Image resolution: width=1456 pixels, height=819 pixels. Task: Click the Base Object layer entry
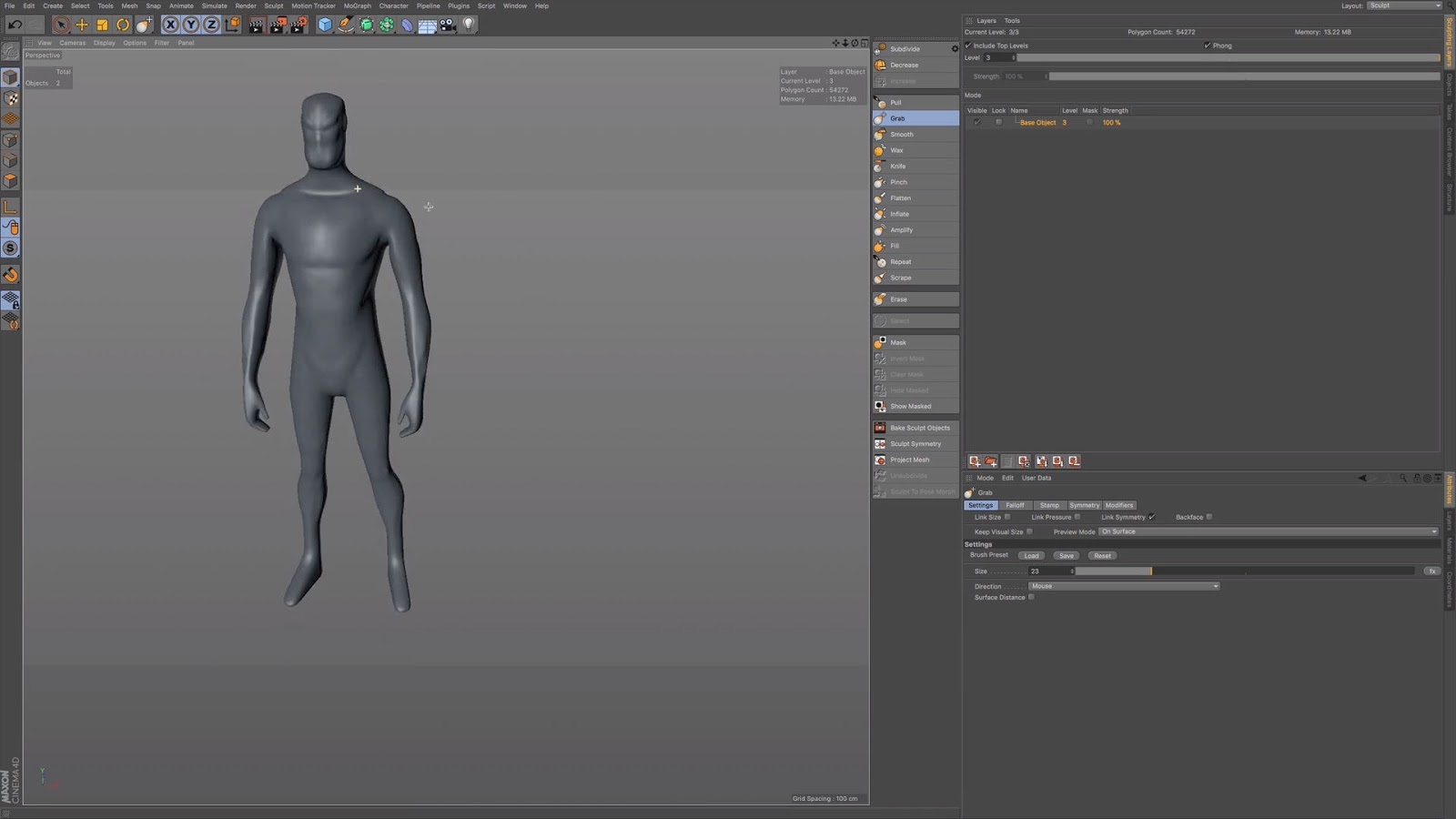(1040, 122)
